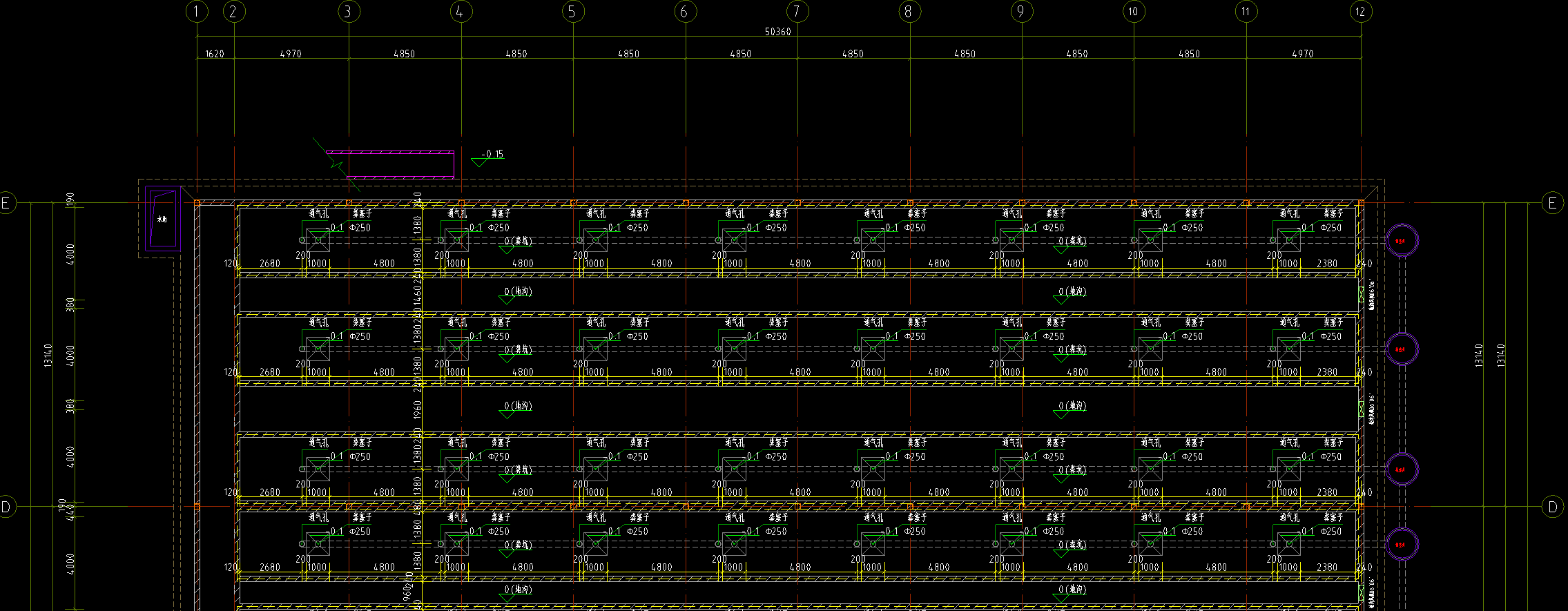Select the 1620 dimension between axes 1 and 2
This screenshot has width=1568, height=611.
[x=215, y=54]
